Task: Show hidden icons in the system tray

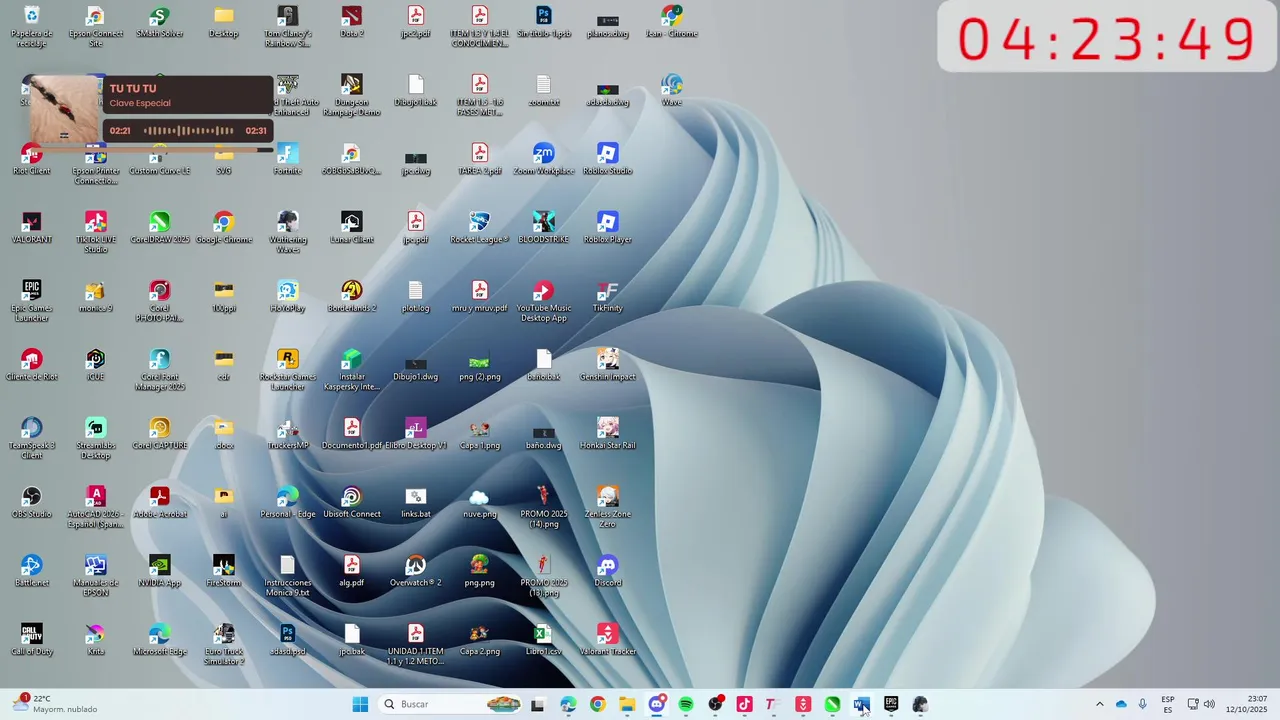Action: [x=1100, y=704]
